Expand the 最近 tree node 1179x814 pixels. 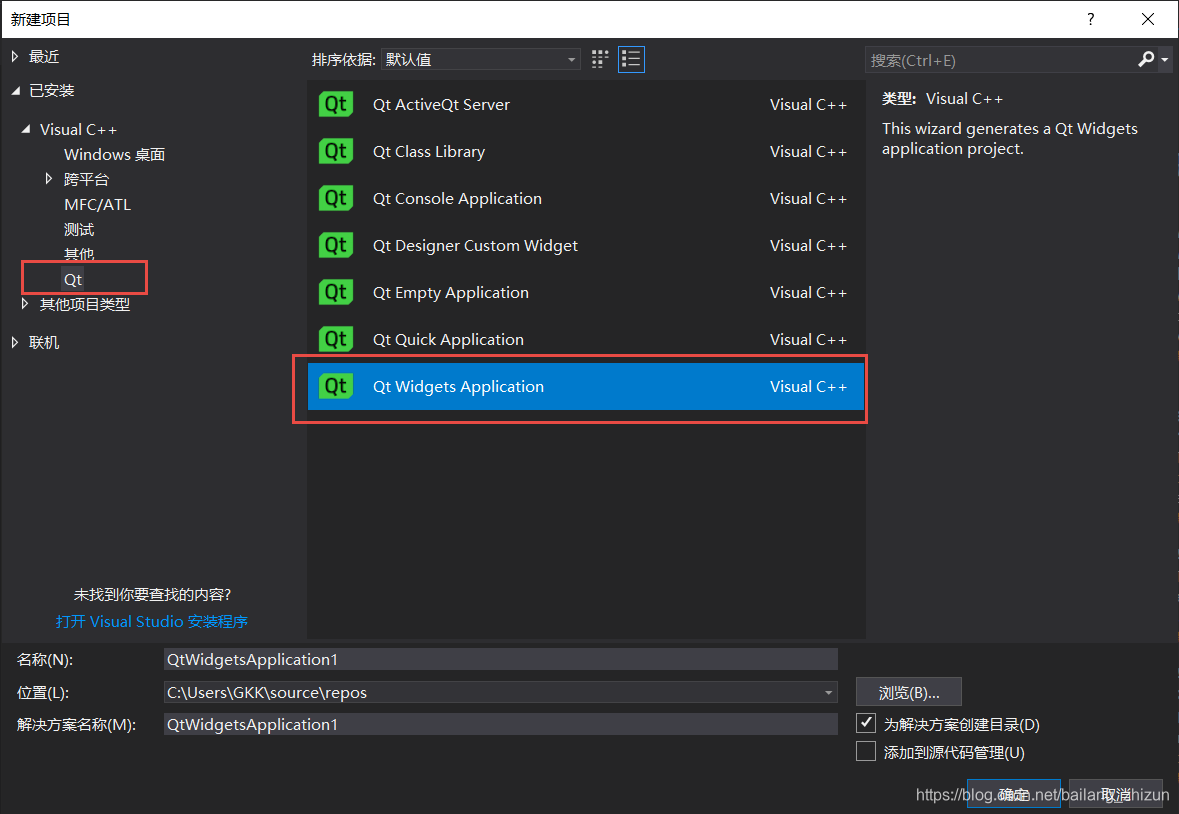tap(15, 56)
